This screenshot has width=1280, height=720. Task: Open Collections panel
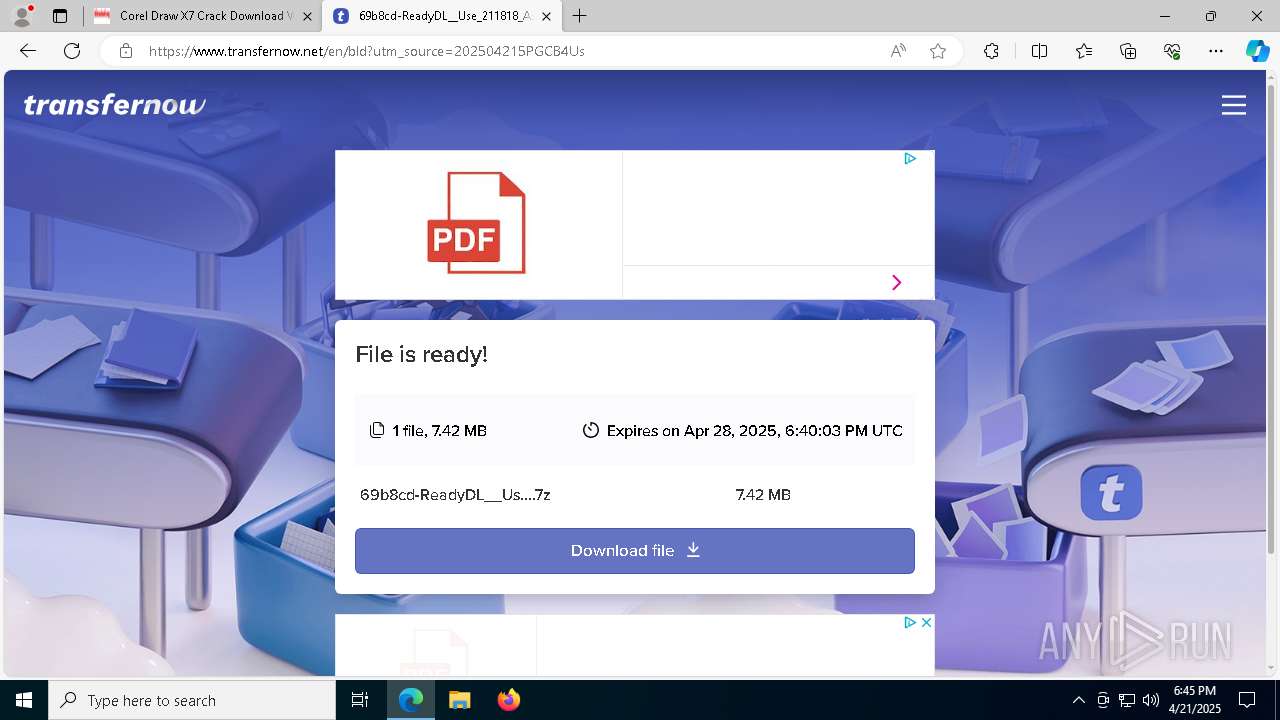coord(1128,51)
